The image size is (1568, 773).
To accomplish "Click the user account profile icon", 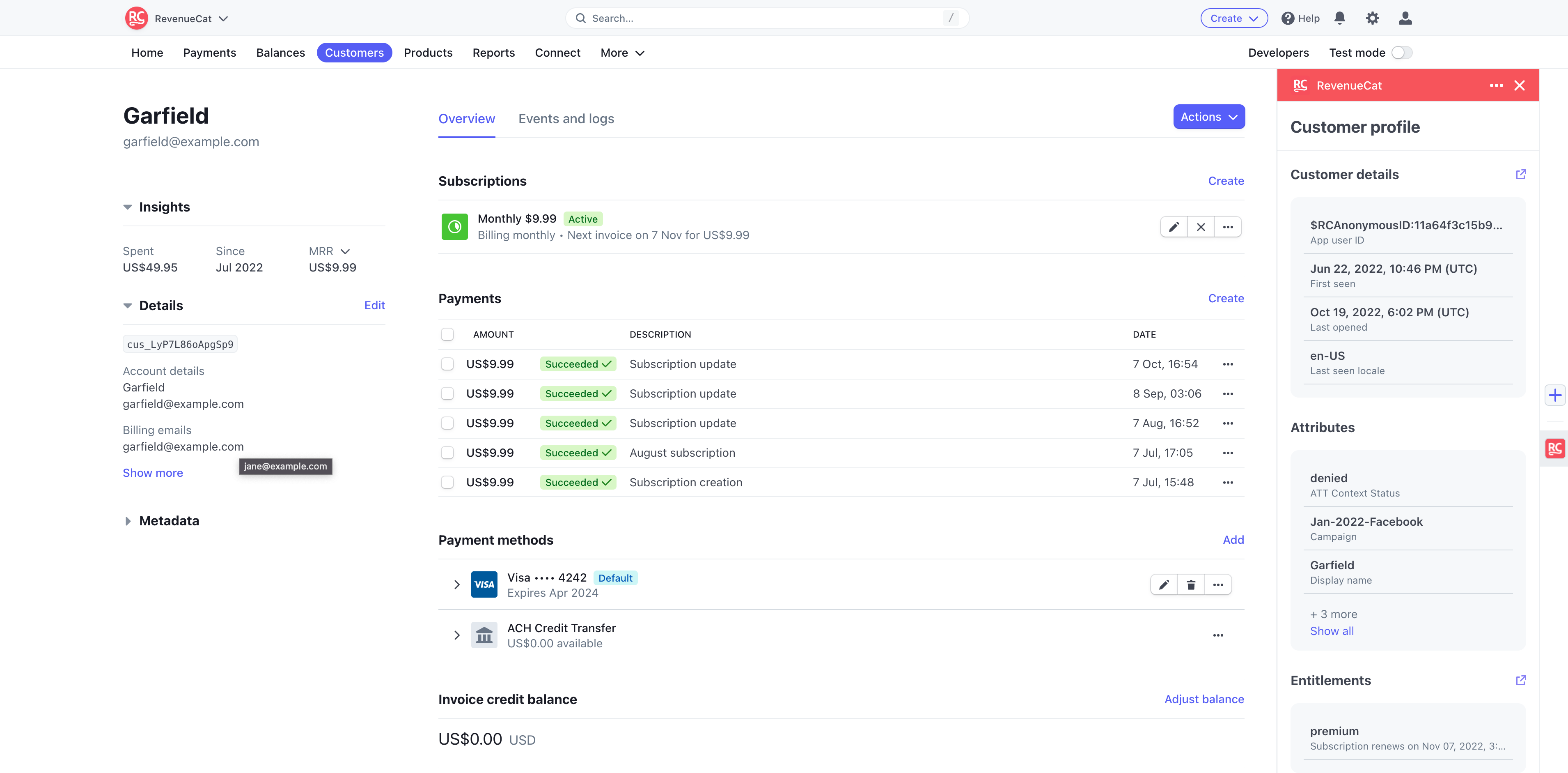I will point(1405,18).
